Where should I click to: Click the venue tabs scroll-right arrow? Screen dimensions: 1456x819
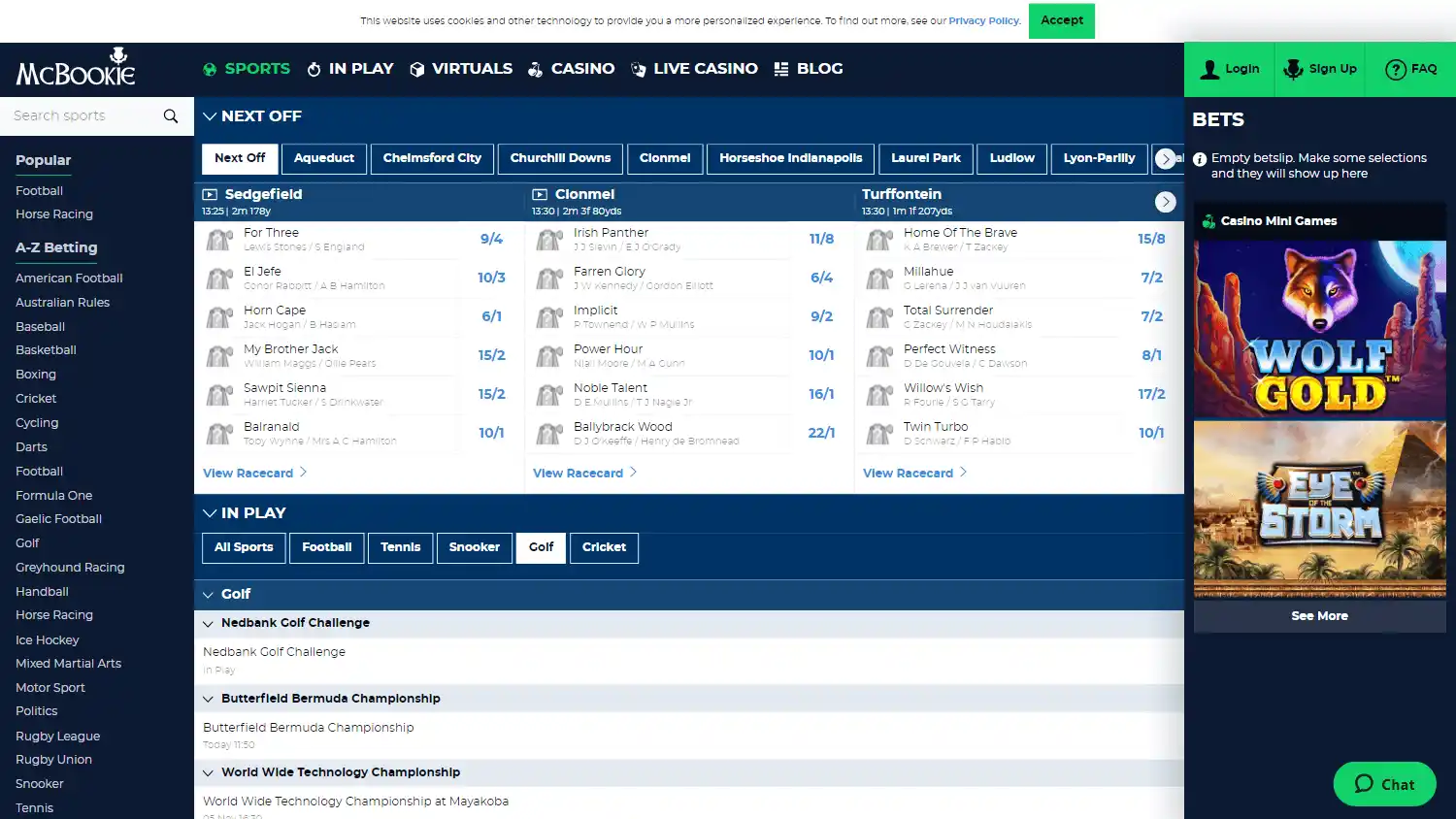click(x=1166, y=159)
